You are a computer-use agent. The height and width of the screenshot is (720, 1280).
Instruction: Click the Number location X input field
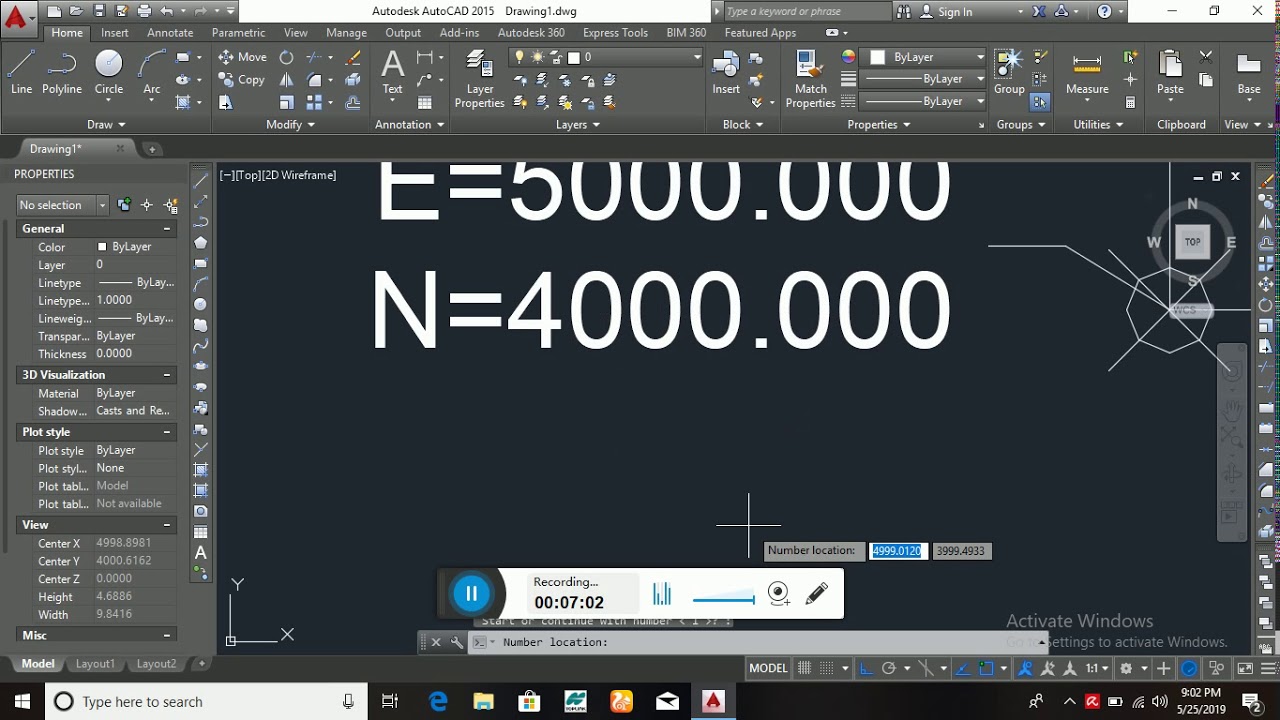897,551
